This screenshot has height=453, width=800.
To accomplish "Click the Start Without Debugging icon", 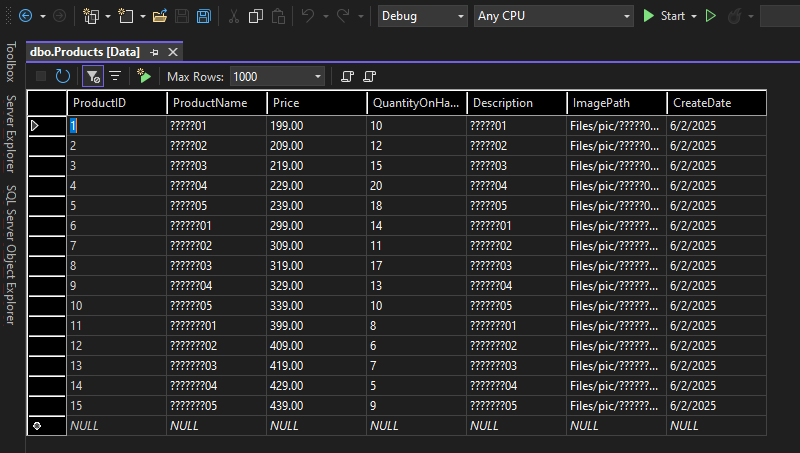I will click(711, 16).
